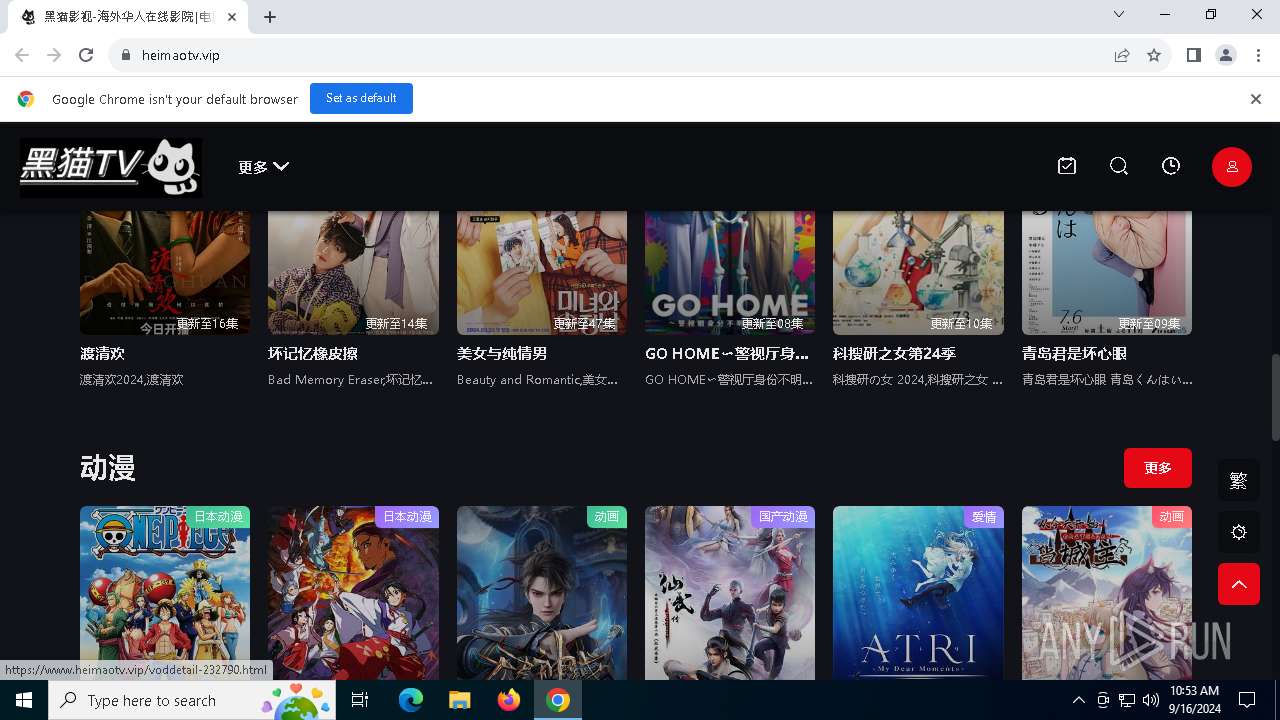Screen dimensions: 1280x720
Task: Click the Chrome back arrow
Action: click(x=22, y=55)
